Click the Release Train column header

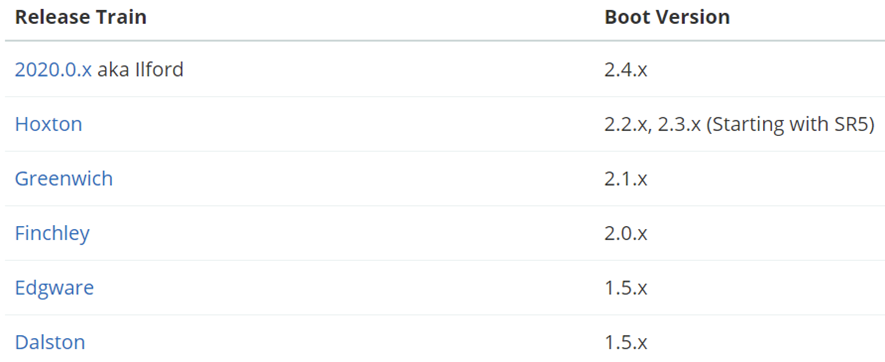(81, 17)
